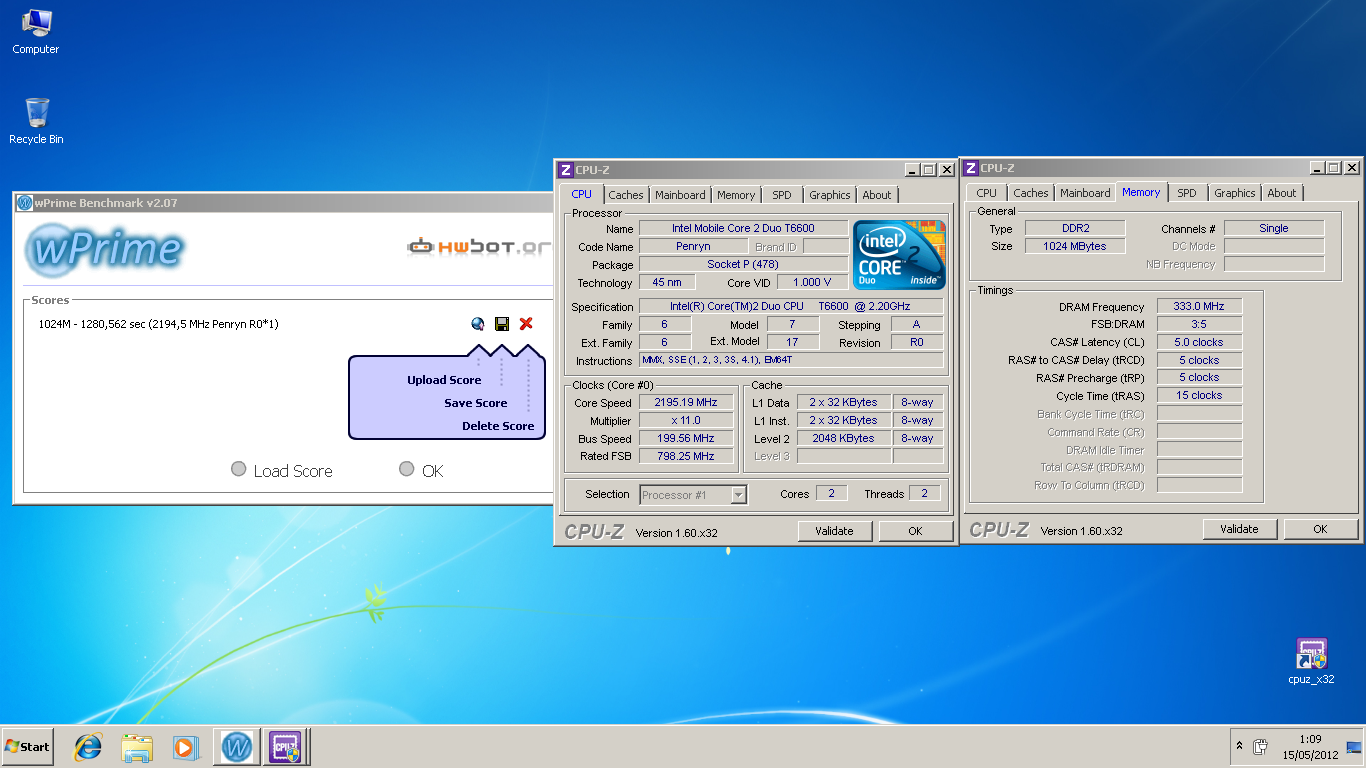Click the Code Name Penryn field
Image resolution: width=1366 pixels, height=768 pixels.
[x=693, y=246]
